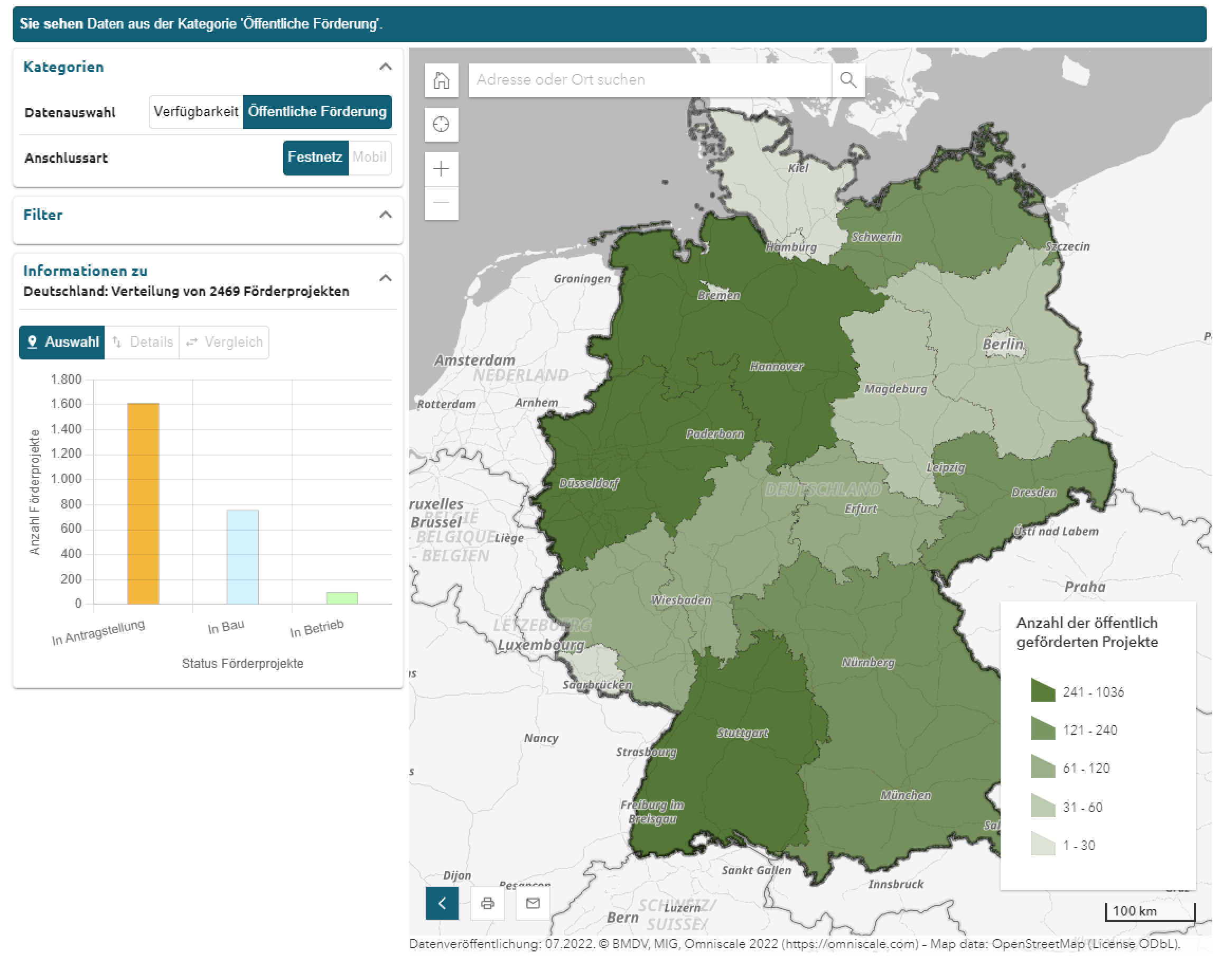Switch data selection to Verfügbarkeit

point(196,112)
